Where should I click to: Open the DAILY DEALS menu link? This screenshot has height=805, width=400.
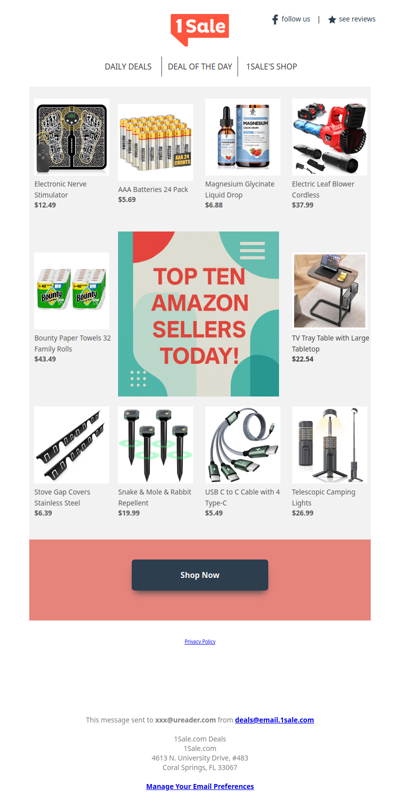coord(128,66)
